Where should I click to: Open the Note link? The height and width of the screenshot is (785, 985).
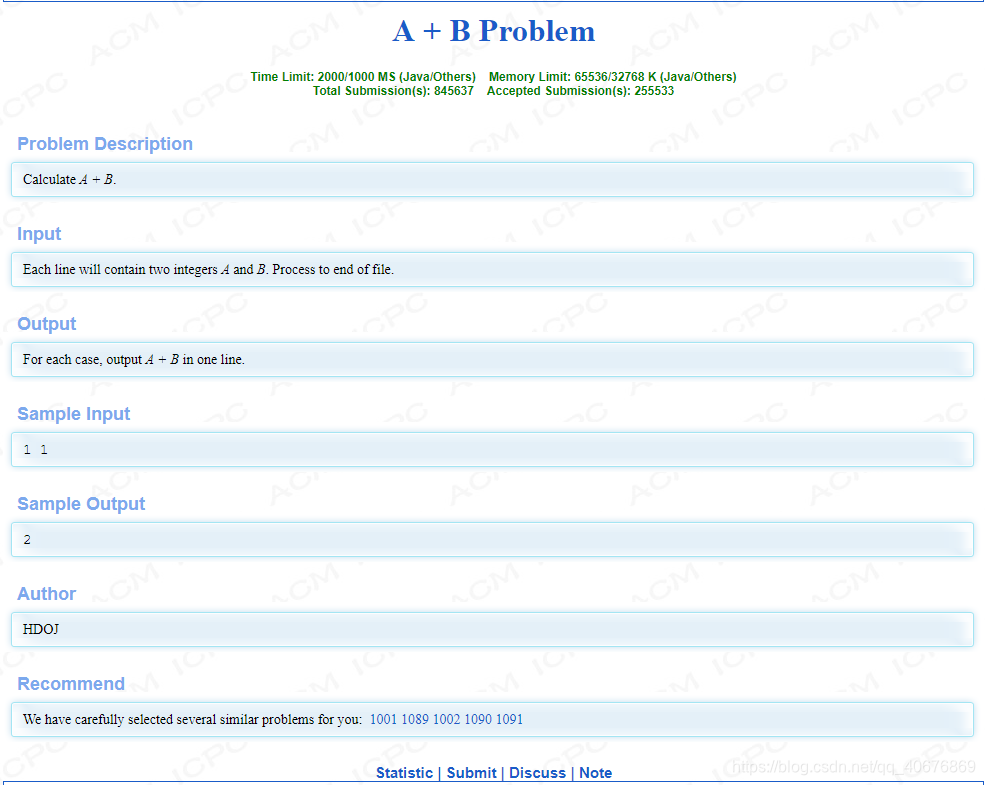tap(595, 772)
